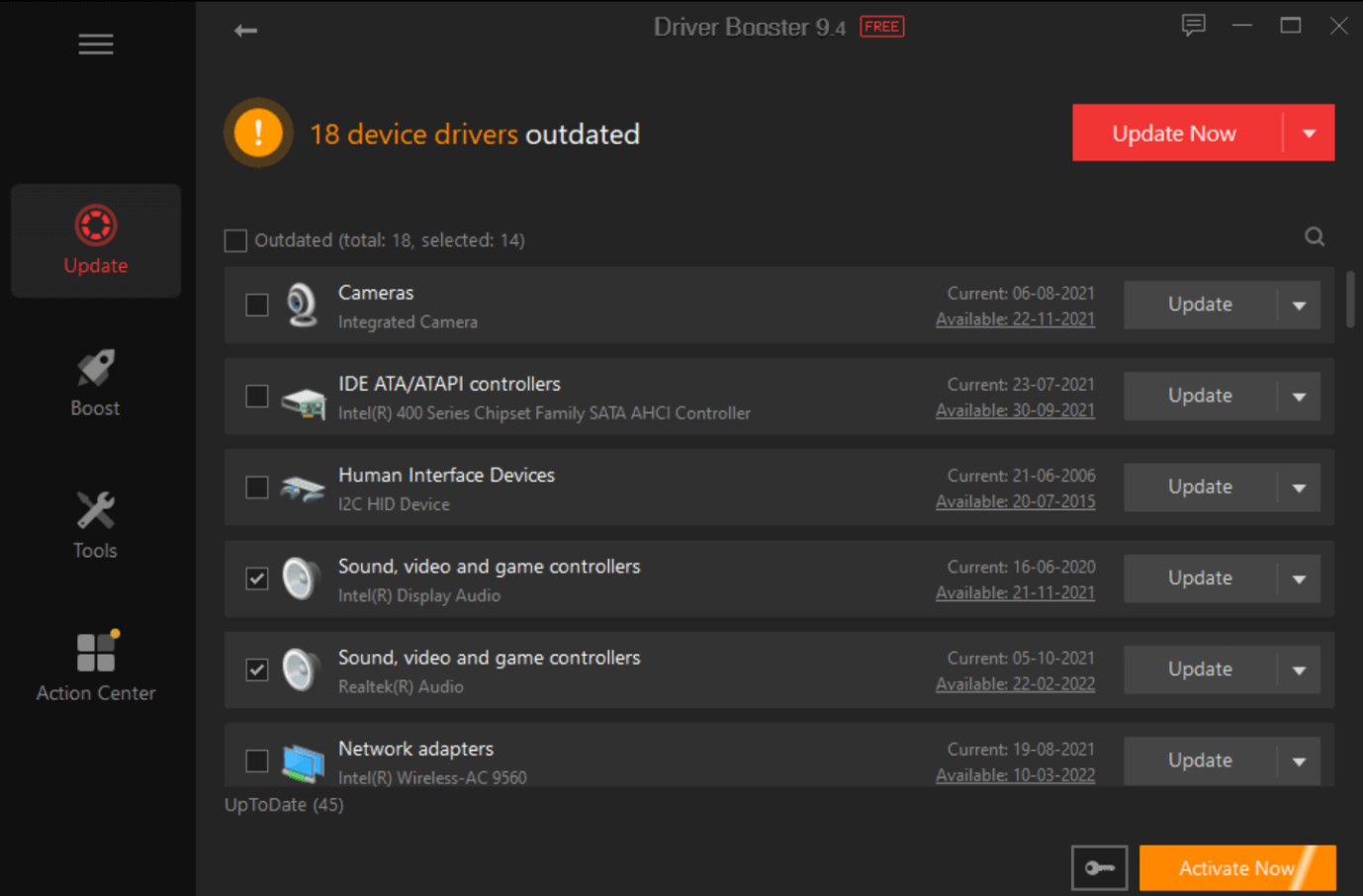Expand Update options for Intel(R) Wireless-AC 9560
This screenshot has width=1363, height=896.
[1297, 761]
